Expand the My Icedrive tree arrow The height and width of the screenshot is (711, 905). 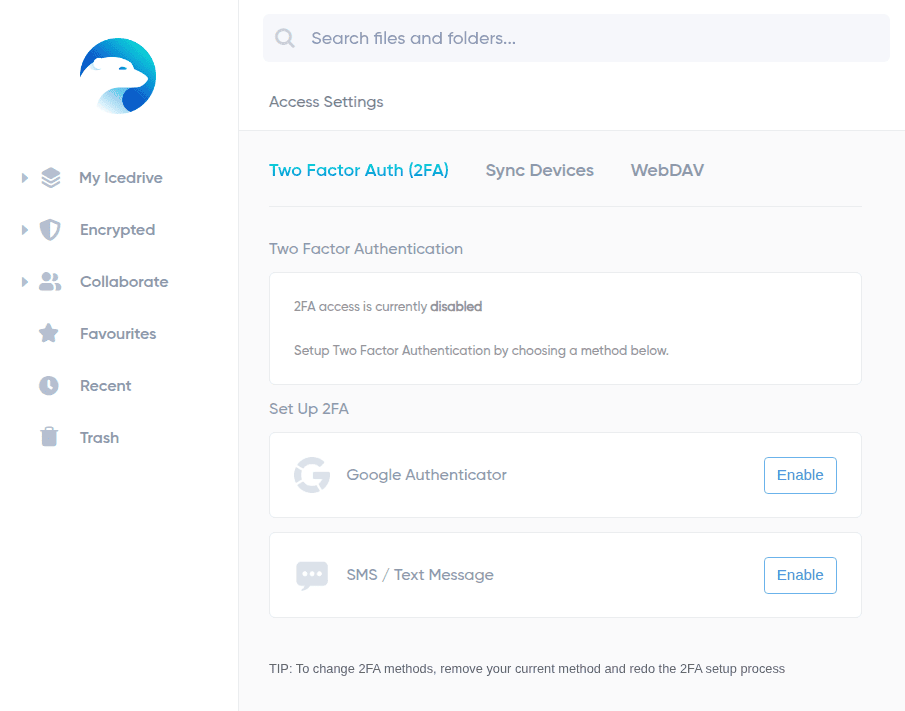coord(25,178)
